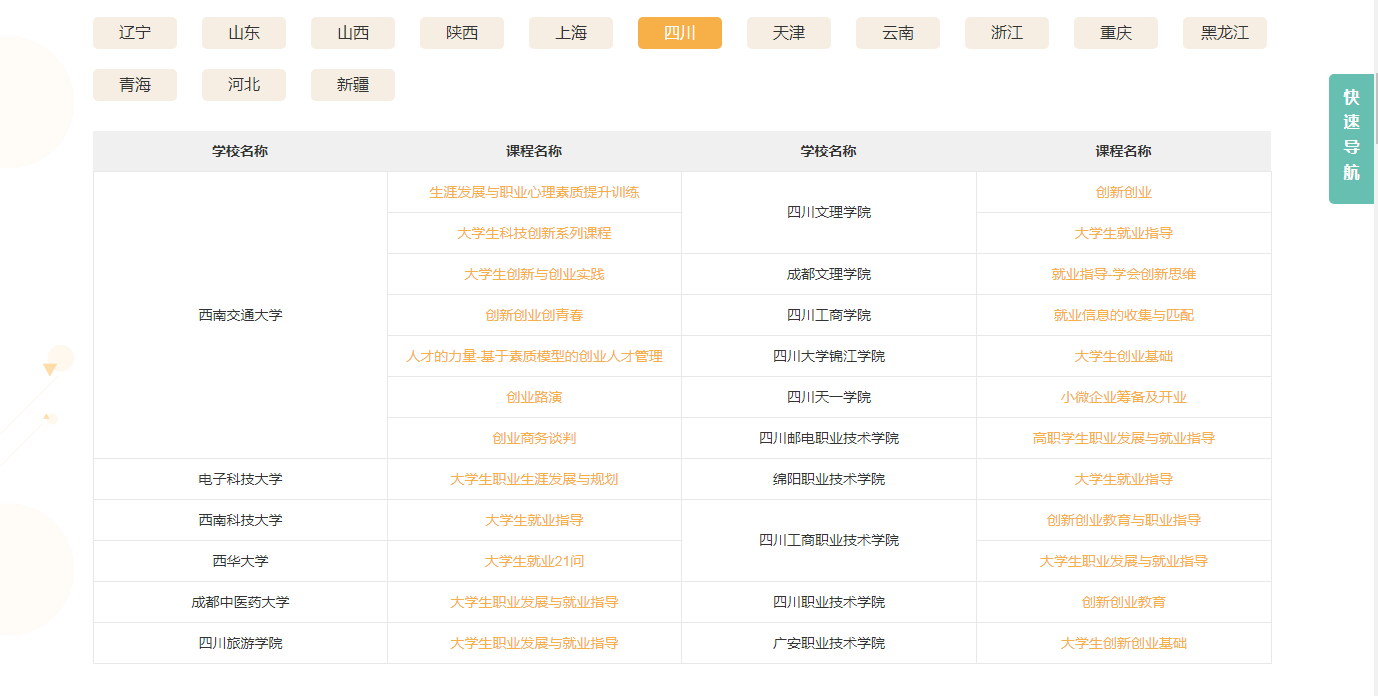Open the 黑龙江 province tab

tap(1224, 33)
